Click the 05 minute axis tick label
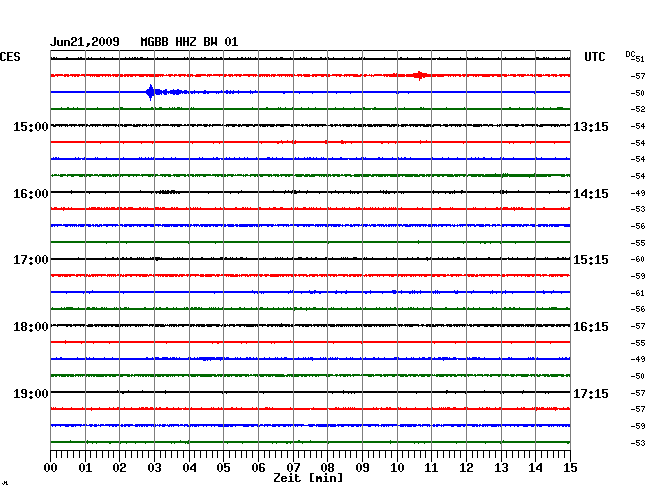 tap(223, 467)
